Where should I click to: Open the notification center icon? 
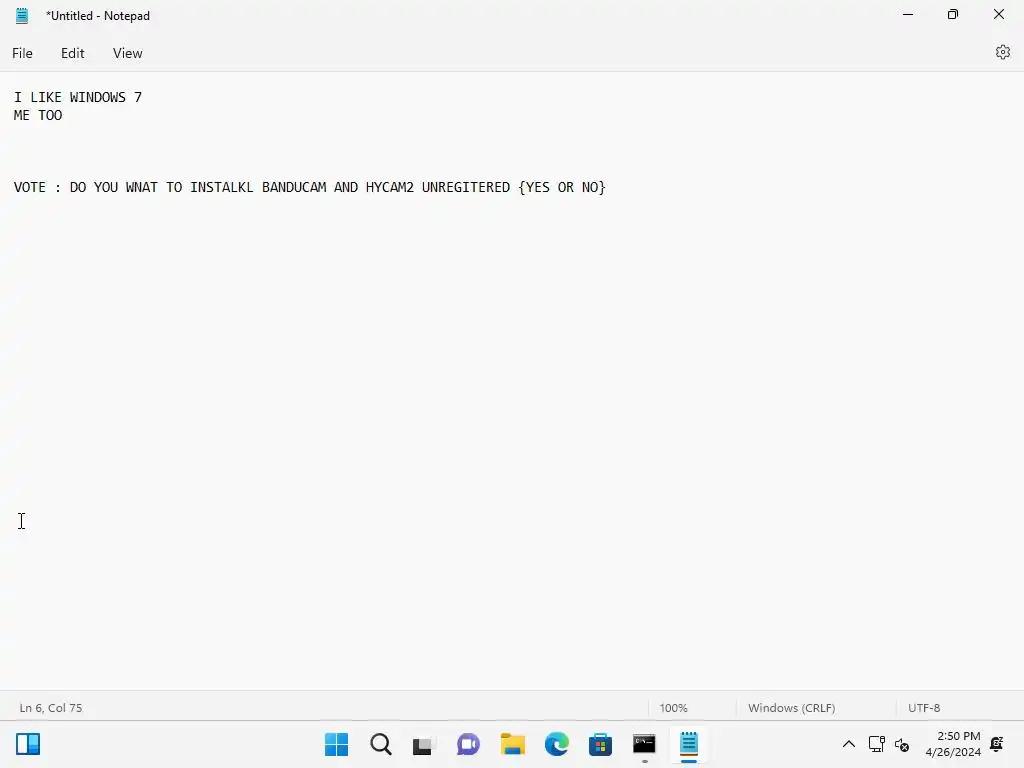tap(997, 744)
